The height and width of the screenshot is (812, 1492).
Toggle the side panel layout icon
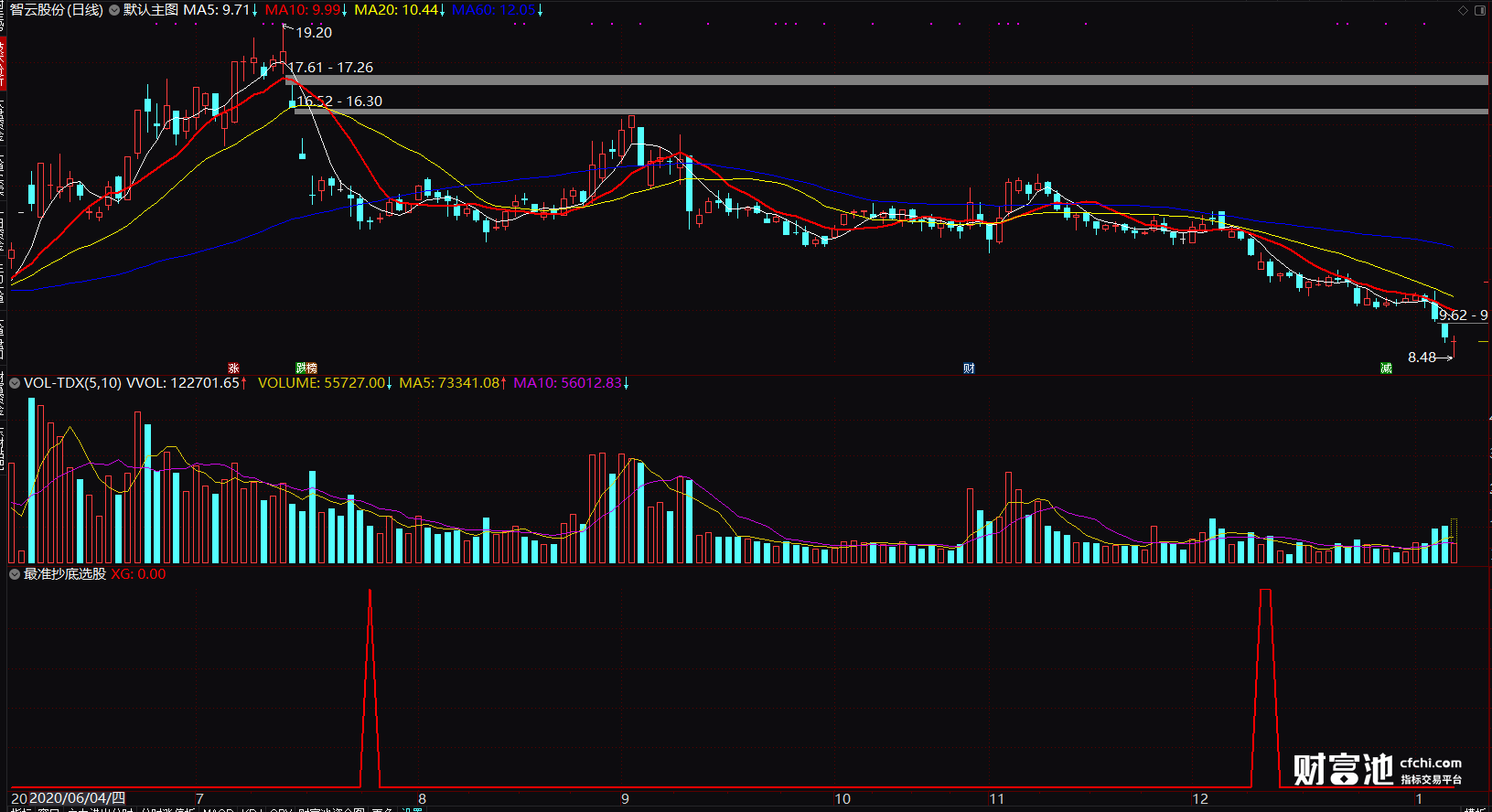tap(1480, 10)
